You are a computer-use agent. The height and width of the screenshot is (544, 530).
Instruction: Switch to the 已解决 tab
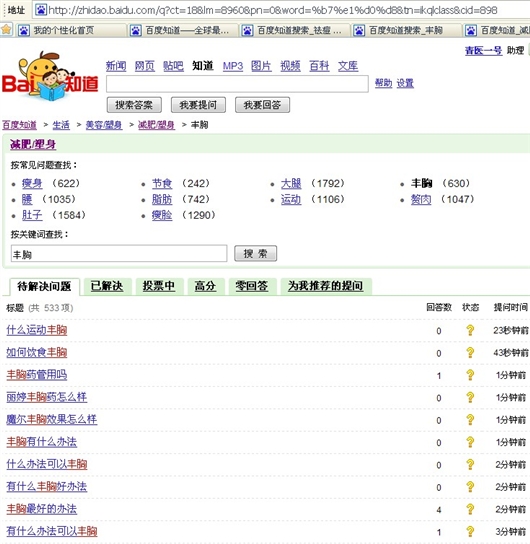coord(107,286)
